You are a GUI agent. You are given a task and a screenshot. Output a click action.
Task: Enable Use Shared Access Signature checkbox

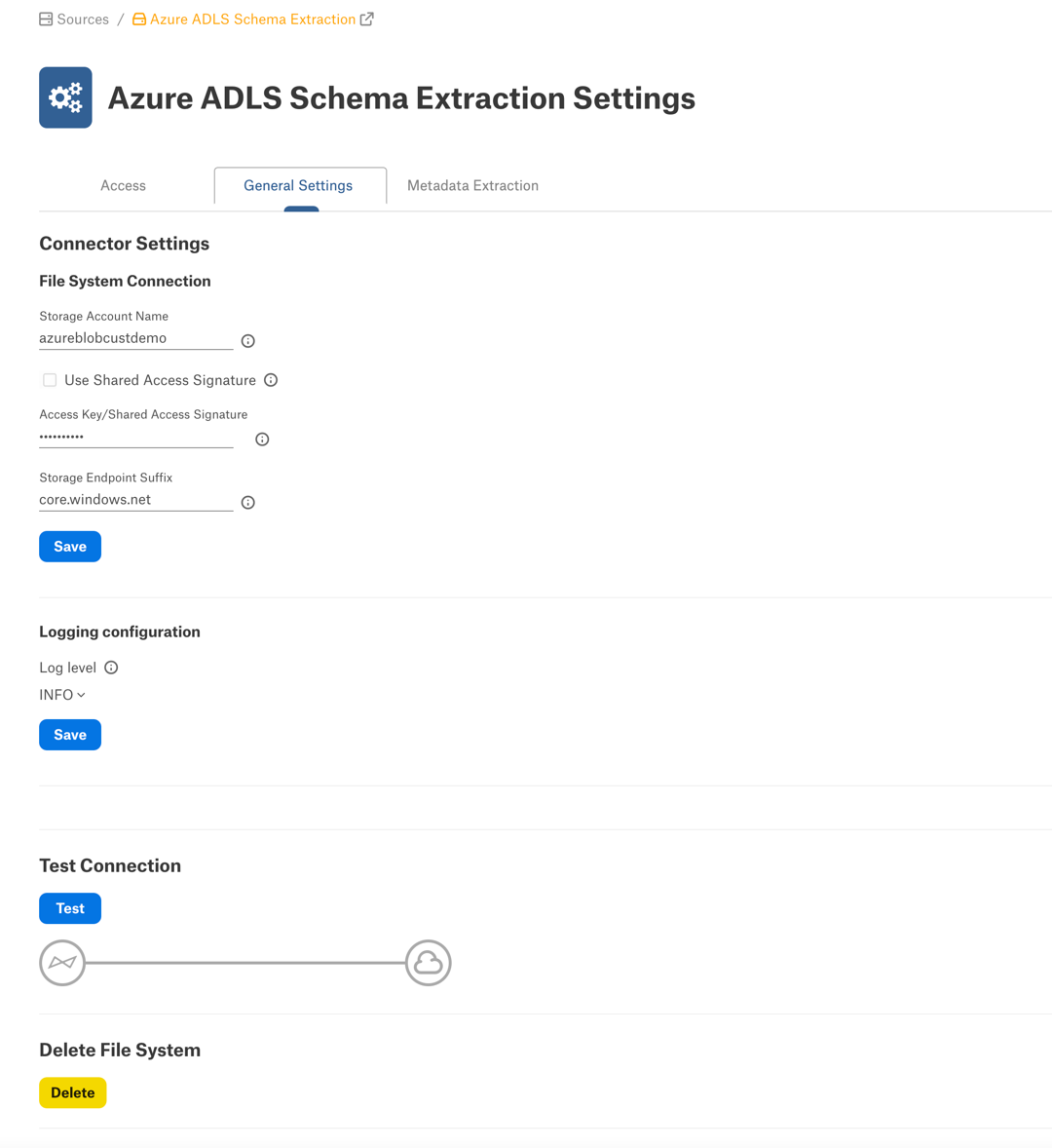[x=50, y=380]
